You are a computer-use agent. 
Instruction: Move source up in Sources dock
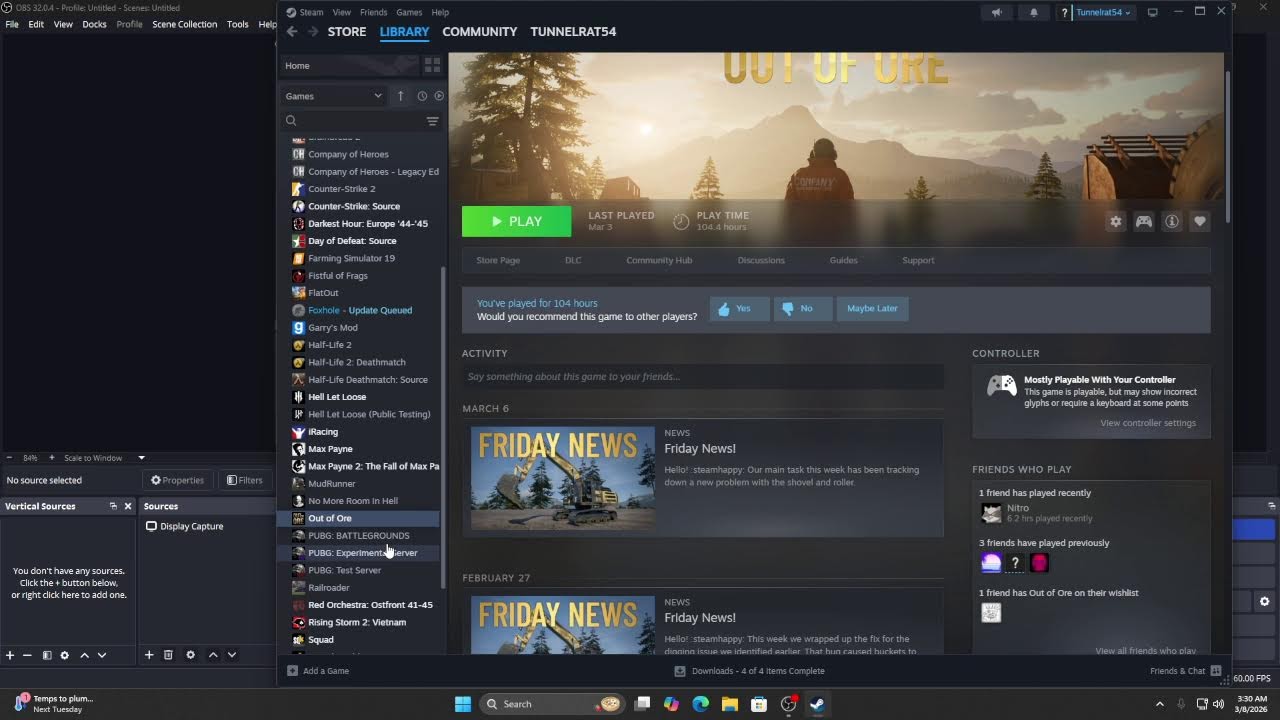pos(213,655)
